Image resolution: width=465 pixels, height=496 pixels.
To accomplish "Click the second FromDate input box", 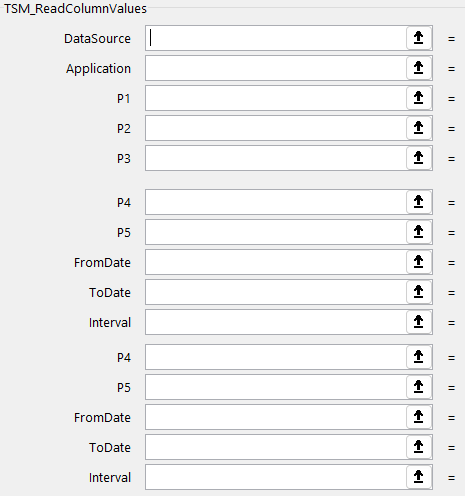I will point(276,417).
